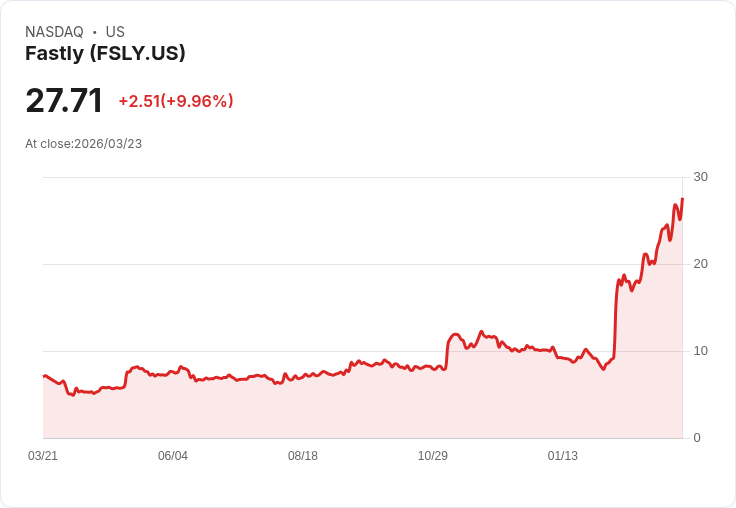Click the 30 price axis label
The width and height of the screenshot is (736, 508).
coord(700,177)
